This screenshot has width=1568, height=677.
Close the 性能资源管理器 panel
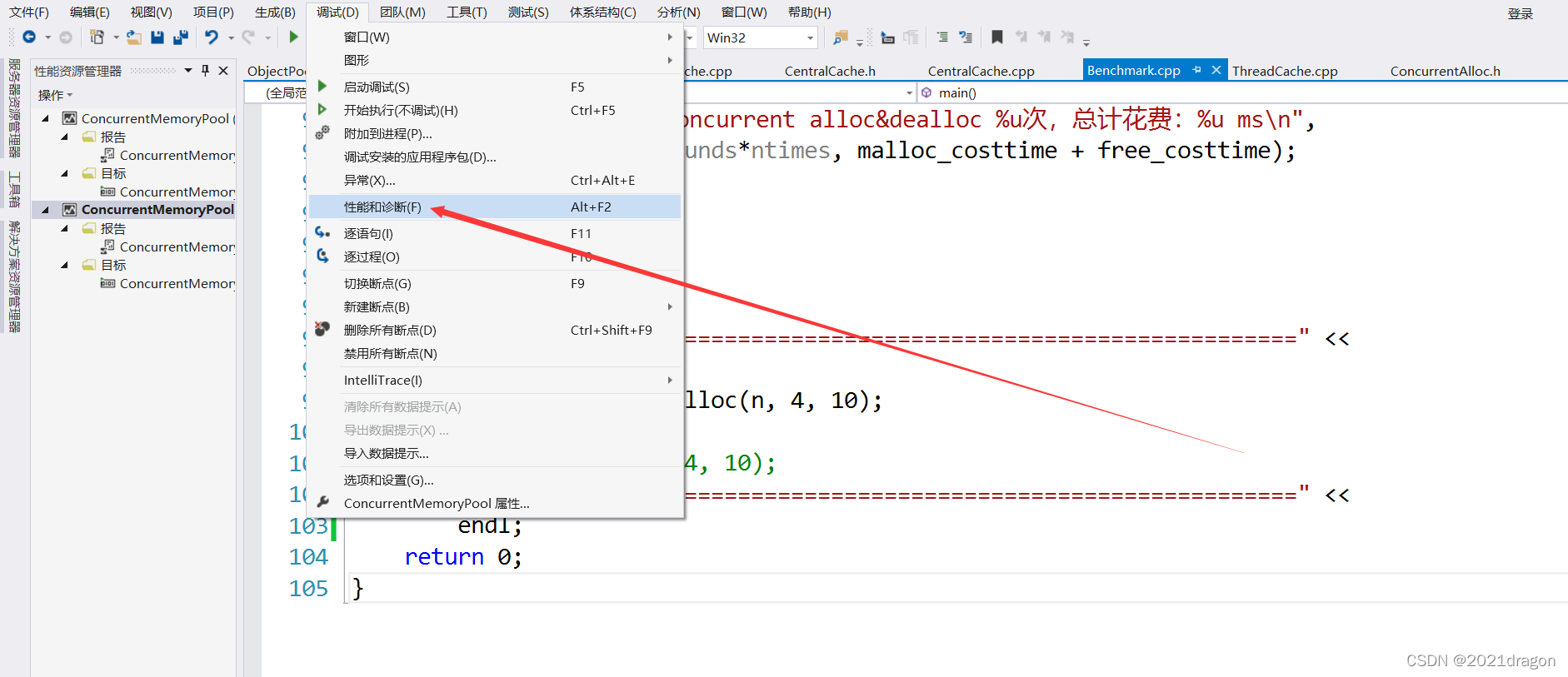click(223, 71)
